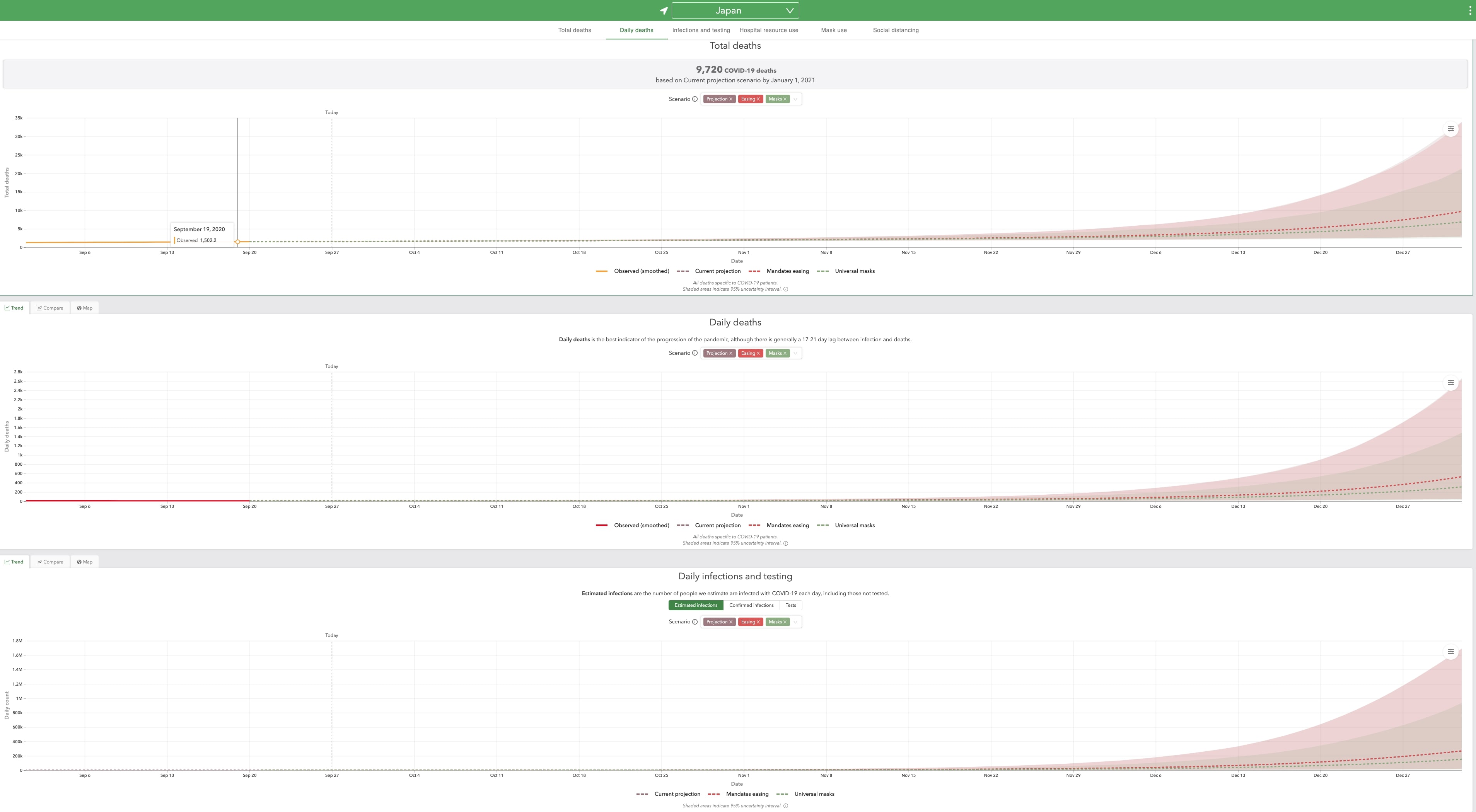This screenshot has height=812, width=1476.
Task: Remove the Projection chip in the Daily deaths scenario
Action: pyautogui.click(x=730, y=353)
